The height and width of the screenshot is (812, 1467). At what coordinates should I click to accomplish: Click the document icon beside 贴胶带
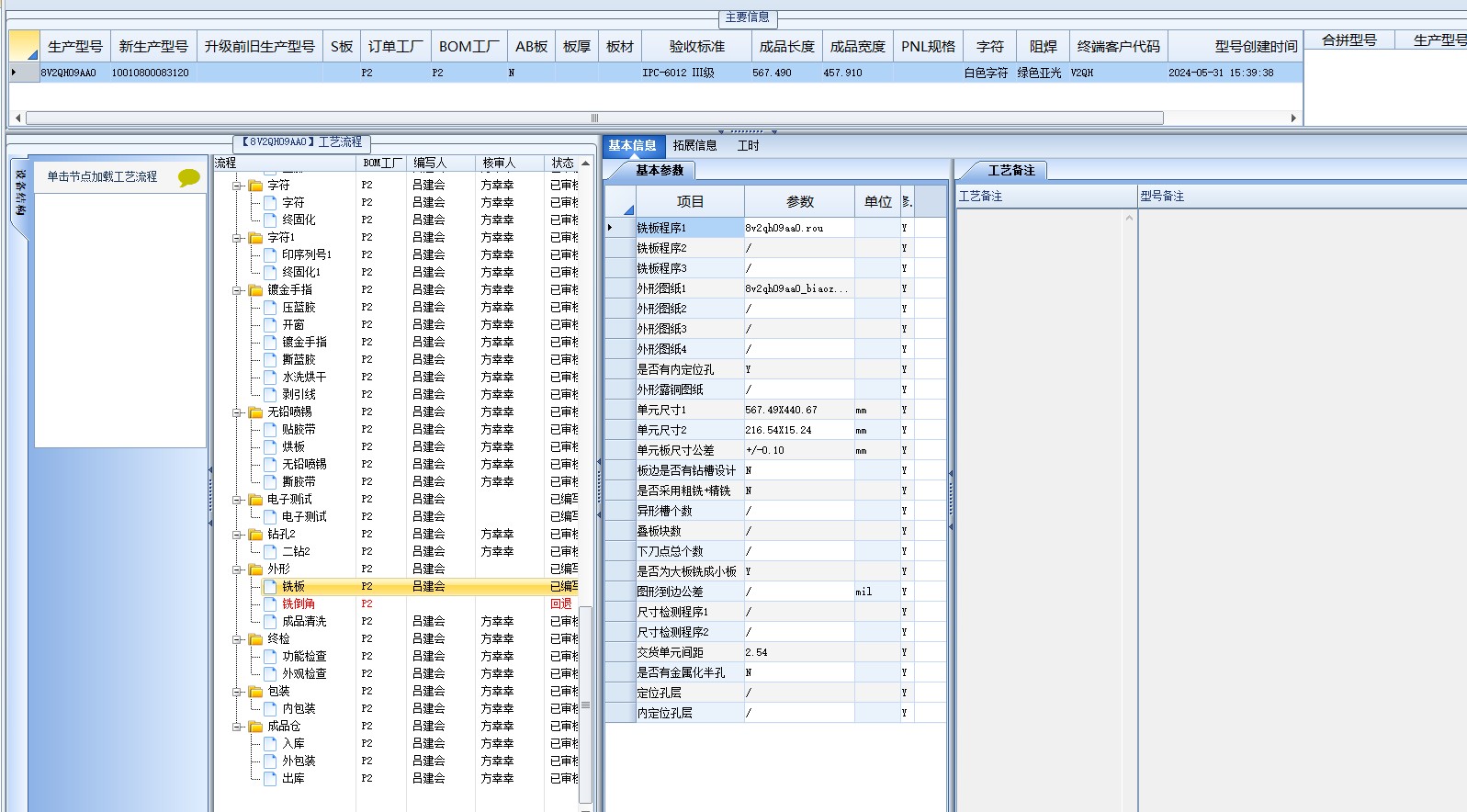click(x=270, y=430)
